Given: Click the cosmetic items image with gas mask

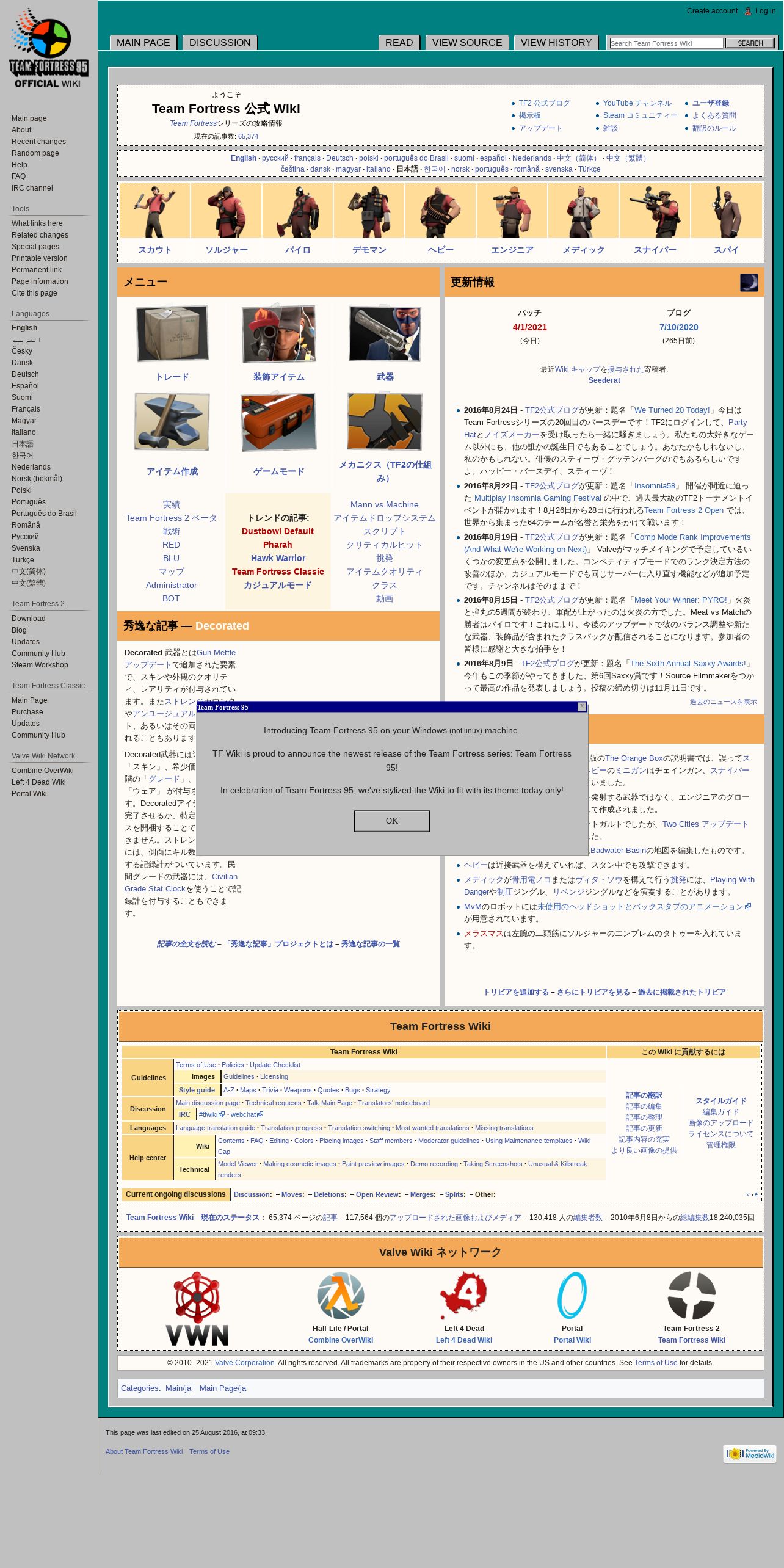Looking at the screenshot, I should (278, 333).
